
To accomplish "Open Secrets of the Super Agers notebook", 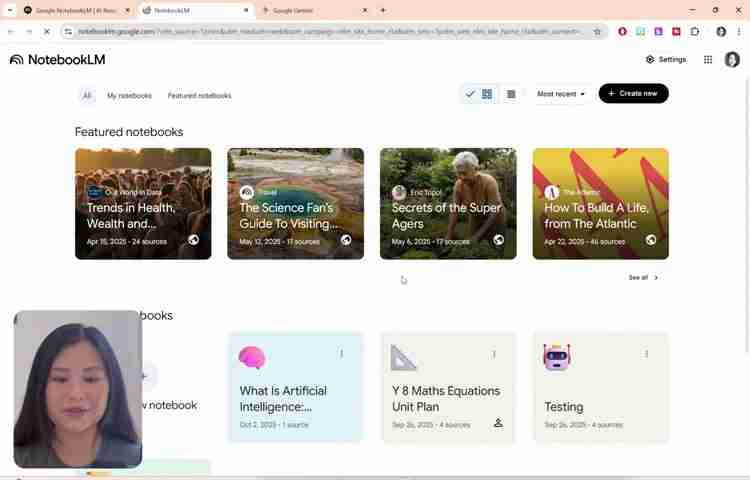I will coord(448,204).
